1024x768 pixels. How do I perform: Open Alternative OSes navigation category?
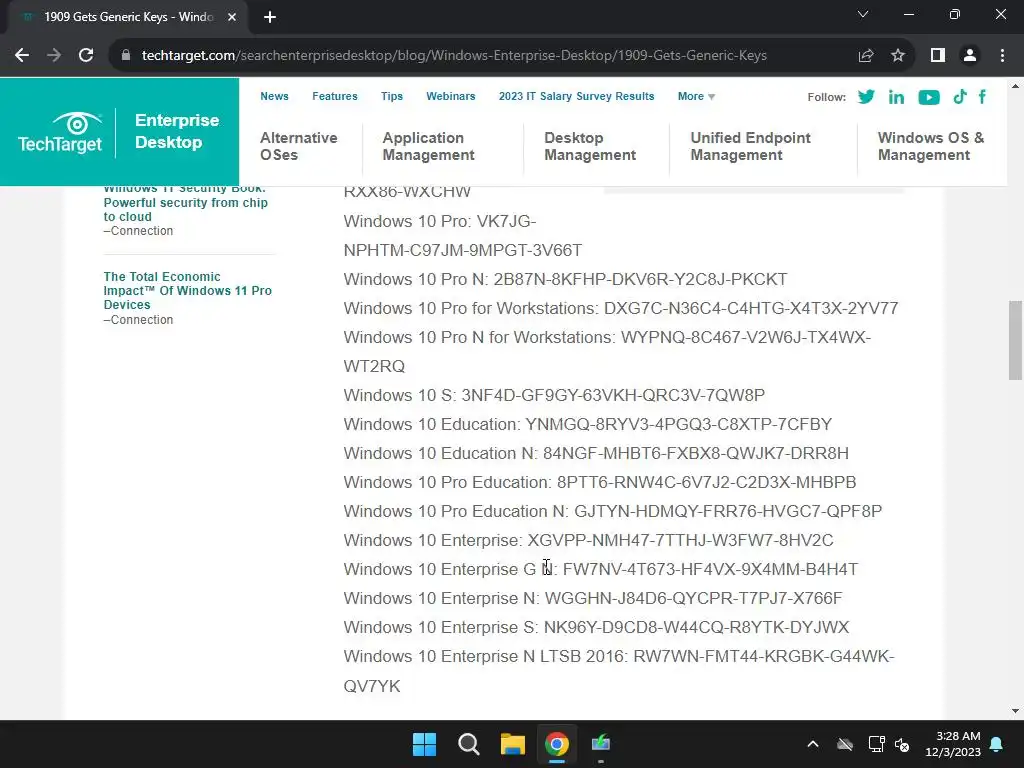click(298, 146)
